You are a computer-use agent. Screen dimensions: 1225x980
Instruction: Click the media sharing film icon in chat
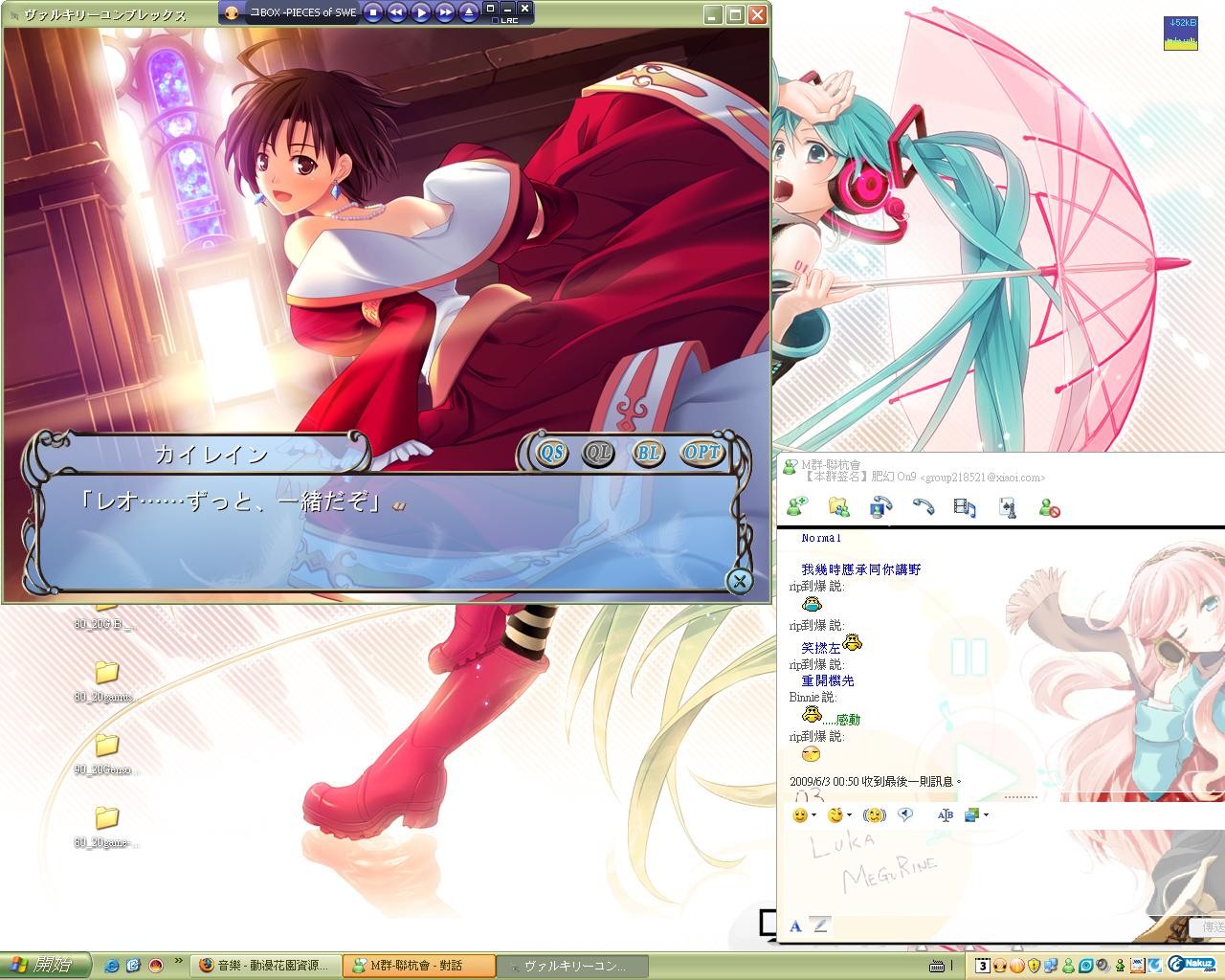(x=965, y=507)
